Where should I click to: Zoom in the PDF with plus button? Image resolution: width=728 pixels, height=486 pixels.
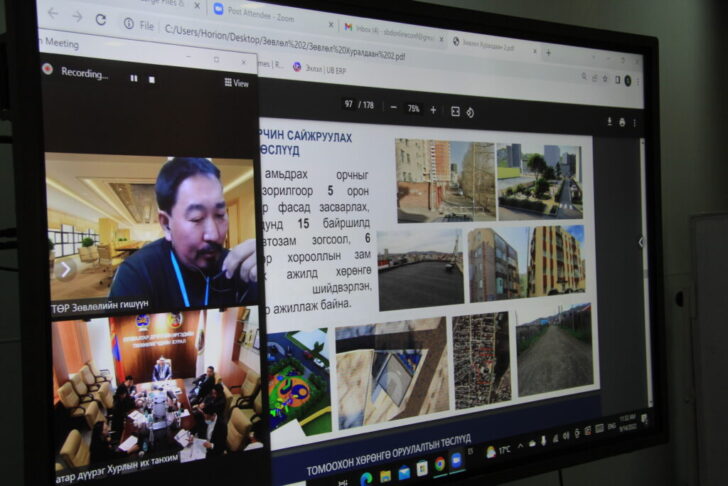coord(433,109)
